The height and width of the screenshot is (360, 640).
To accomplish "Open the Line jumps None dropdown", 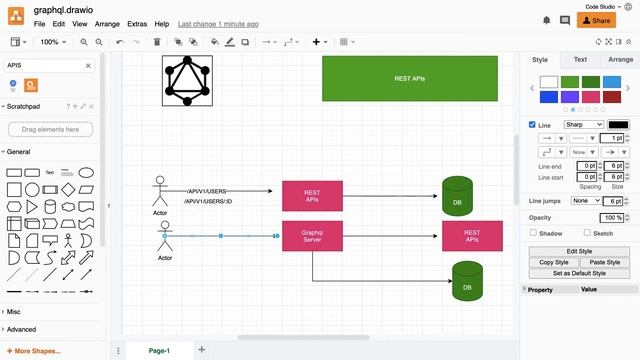I will point(586,200).
